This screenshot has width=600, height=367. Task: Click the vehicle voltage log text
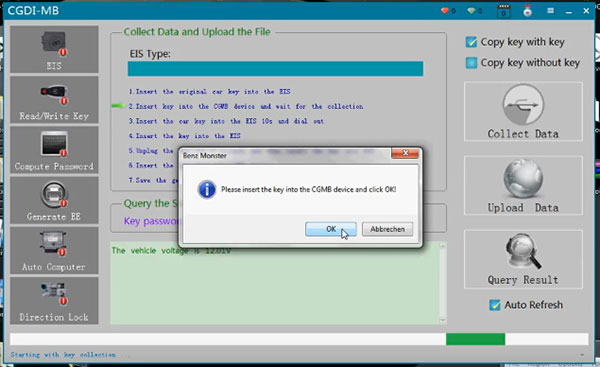(171, 251)
